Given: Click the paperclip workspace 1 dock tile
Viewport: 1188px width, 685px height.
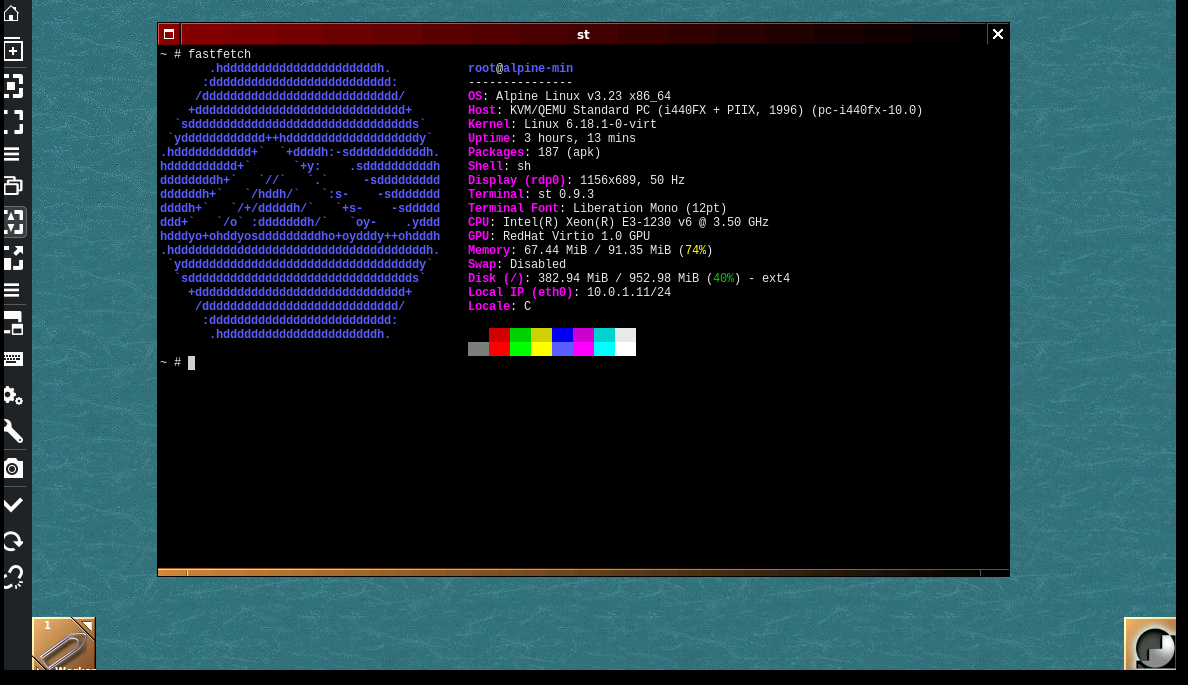Looking at the screenshot, I should (x=63, y=644).
